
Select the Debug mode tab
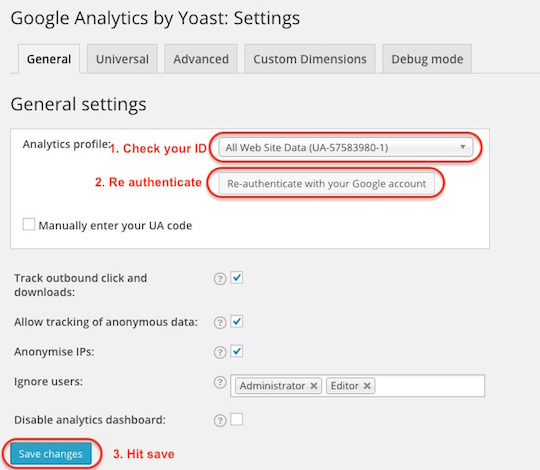coord(427,59)
